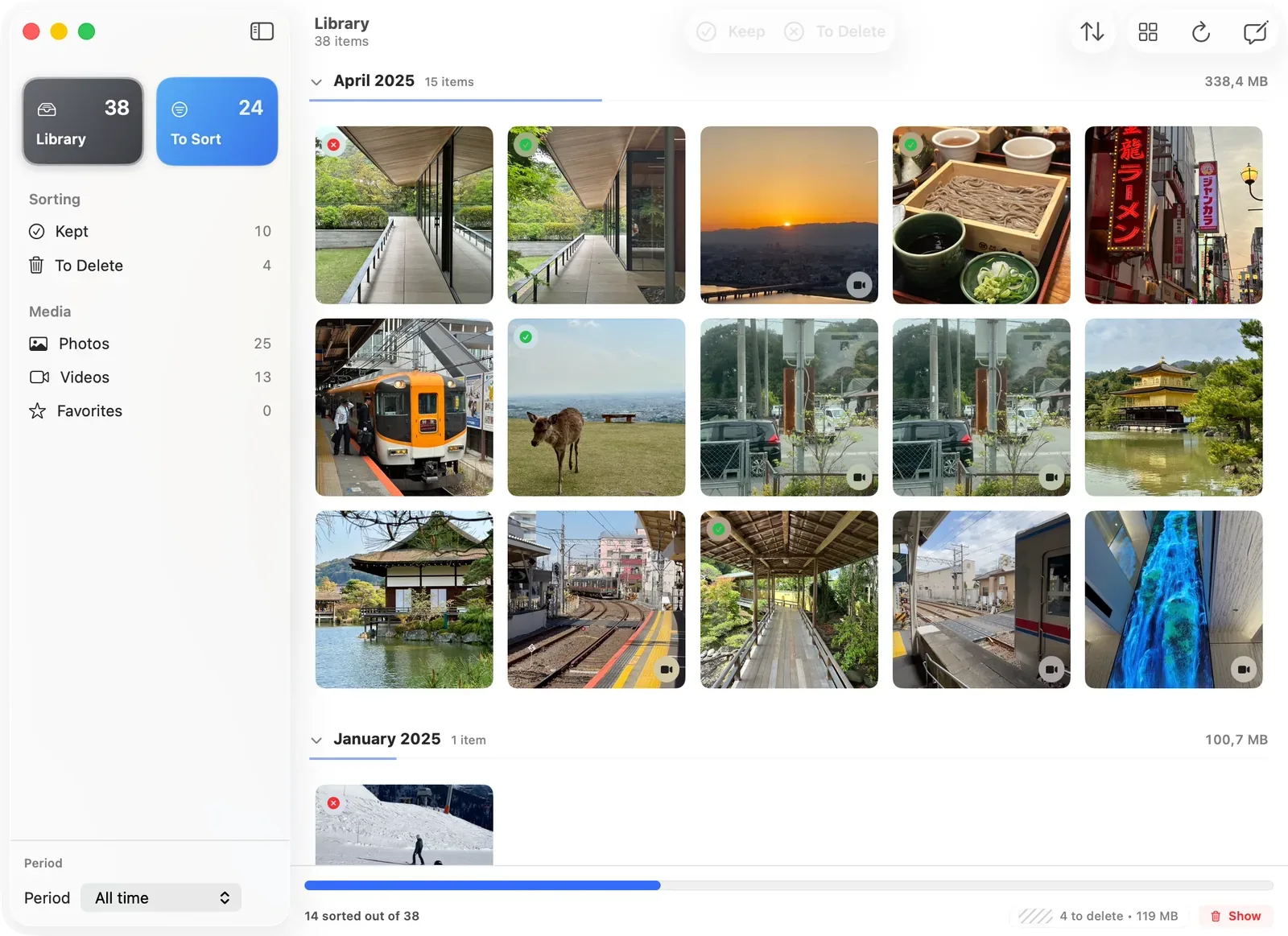
Task: Switch to grid view layout icon
Action: click(x=1148, y=32)
